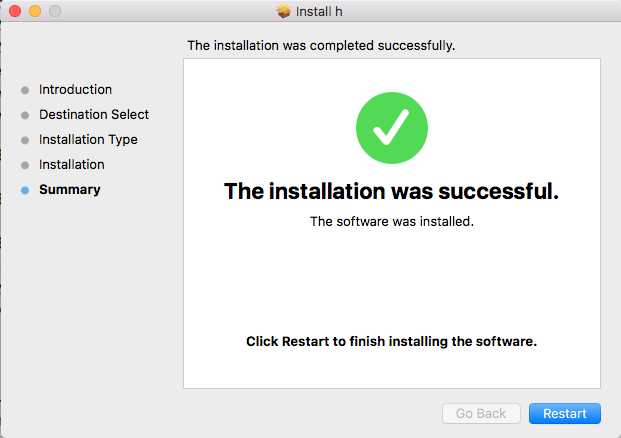The image size is (621, 438).
Task: Click the gray bullet beside Introduction
Action: pyautogui.click(x=25, y=90)
